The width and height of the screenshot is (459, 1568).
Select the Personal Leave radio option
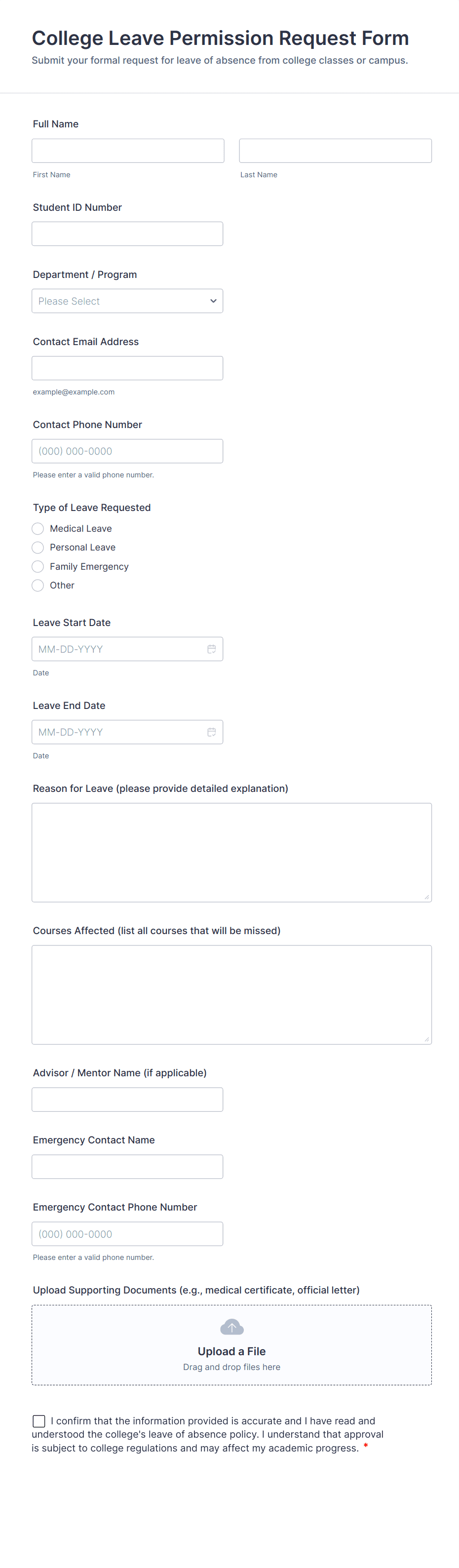tap(38, 547)
